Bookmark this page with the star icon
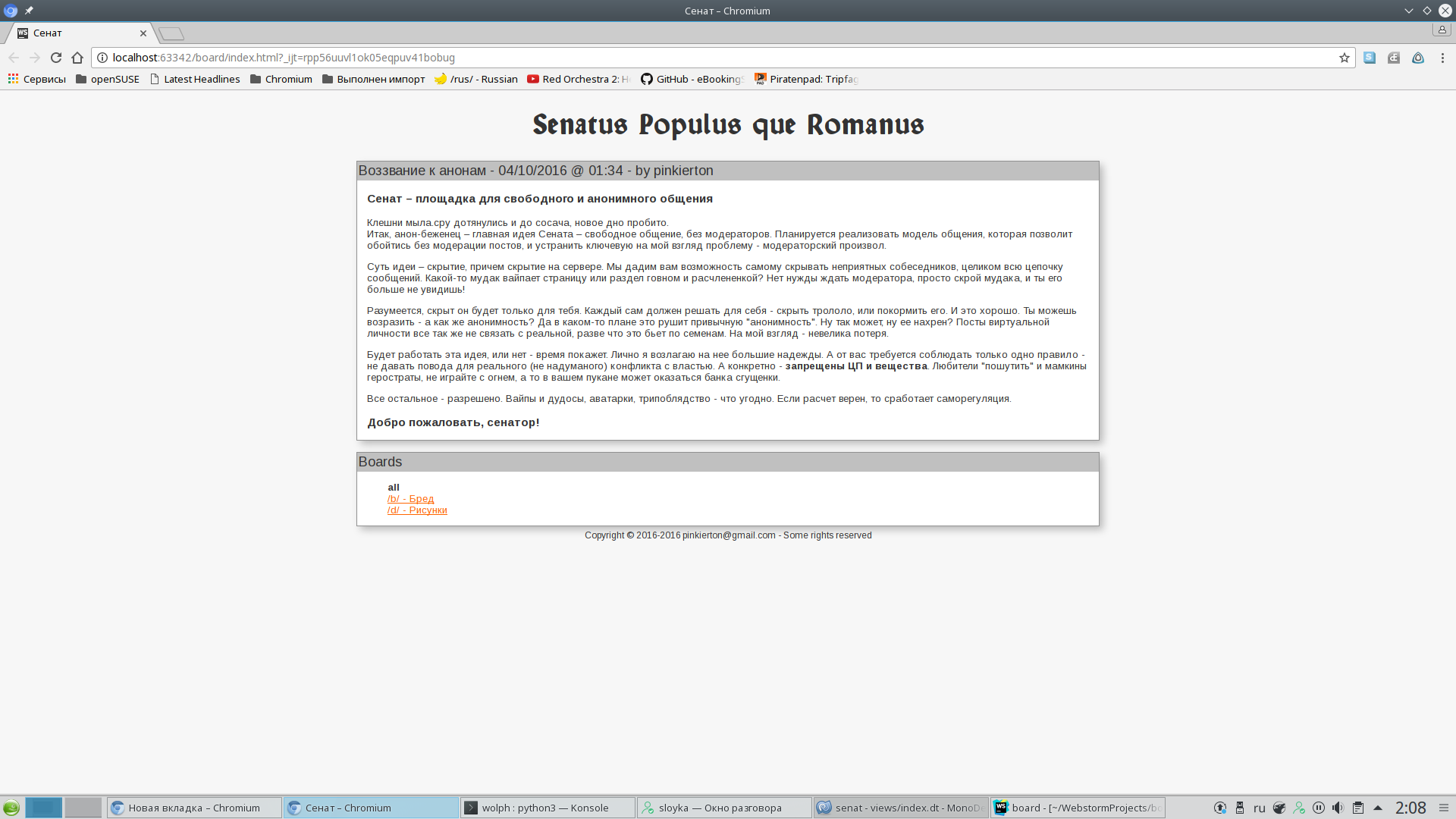The width and height of the screenshot is (1456, 819). tap(1345, 58)
